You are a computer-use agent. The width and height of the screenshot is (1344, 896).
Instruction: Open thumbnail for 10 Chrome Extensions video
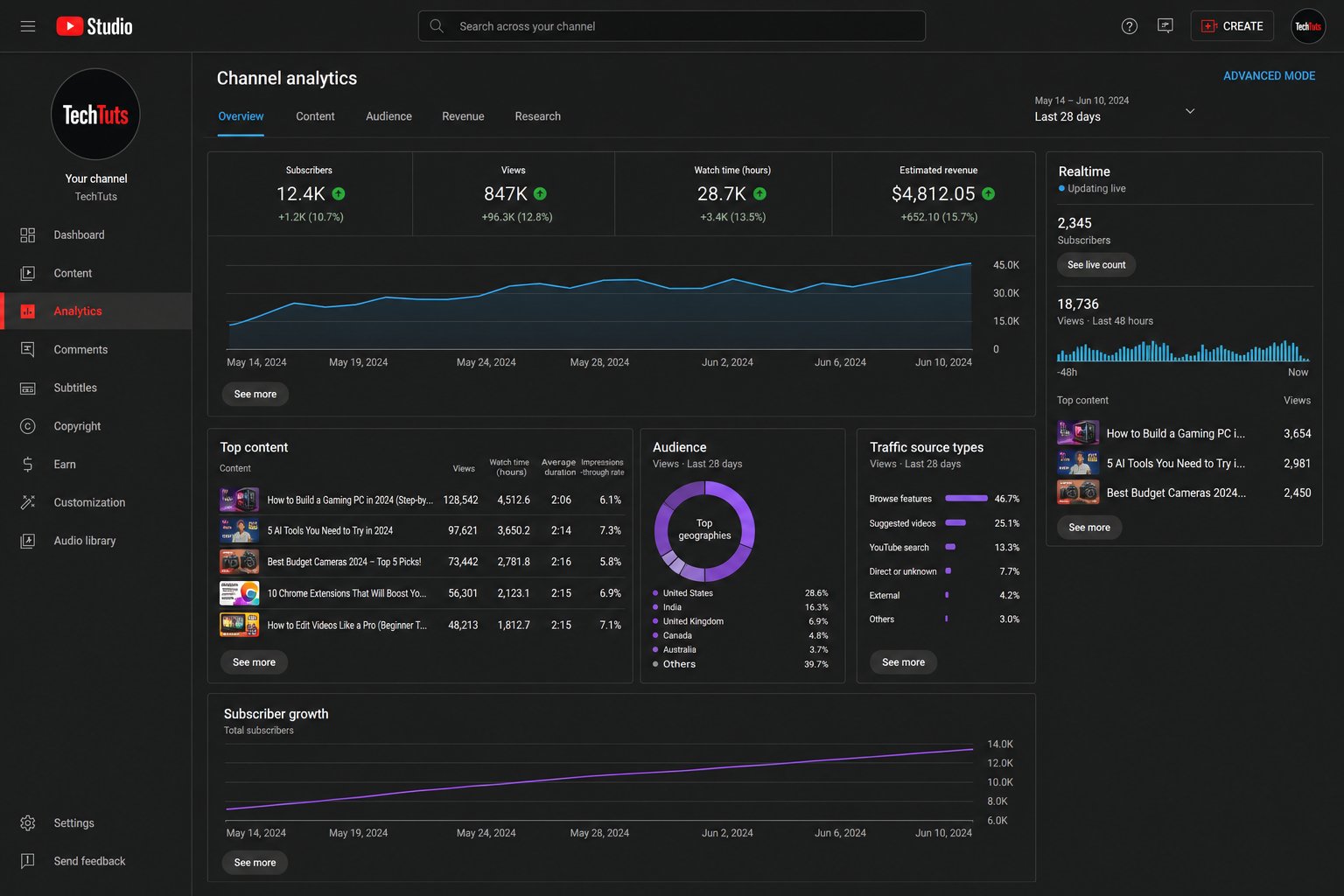(239, 593)
